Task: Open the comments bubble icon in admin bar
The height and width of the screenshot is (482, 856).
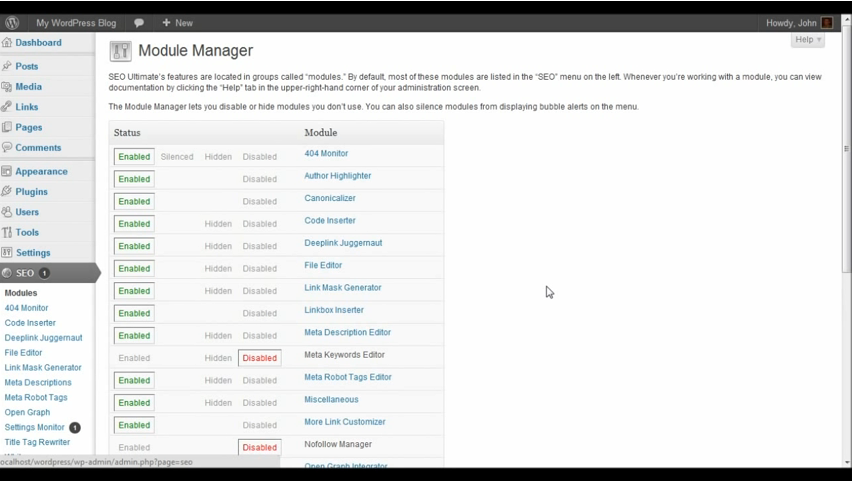Action: (139, 23)
